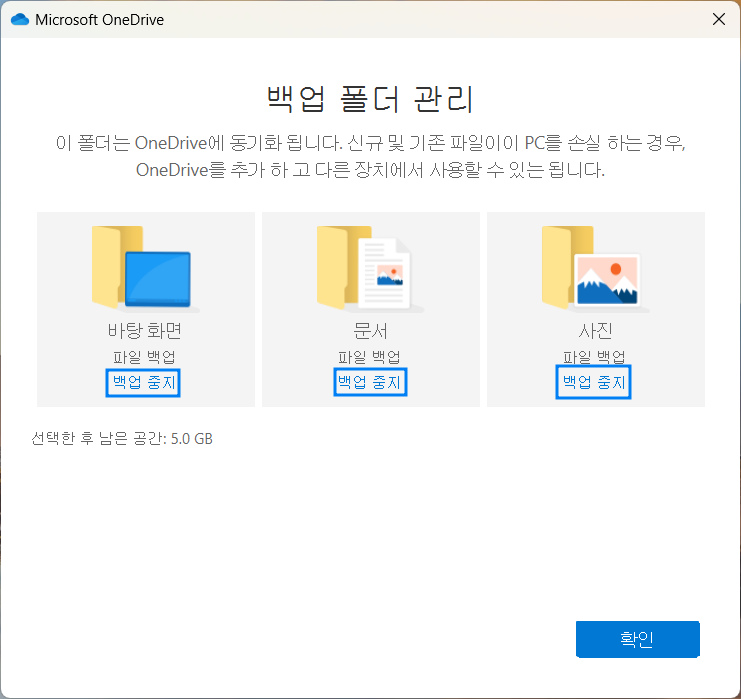Screen dimensions: 741x699
Task: Select the Desktop (바탕 화면) folder icon
Action: tap(146, 269)
